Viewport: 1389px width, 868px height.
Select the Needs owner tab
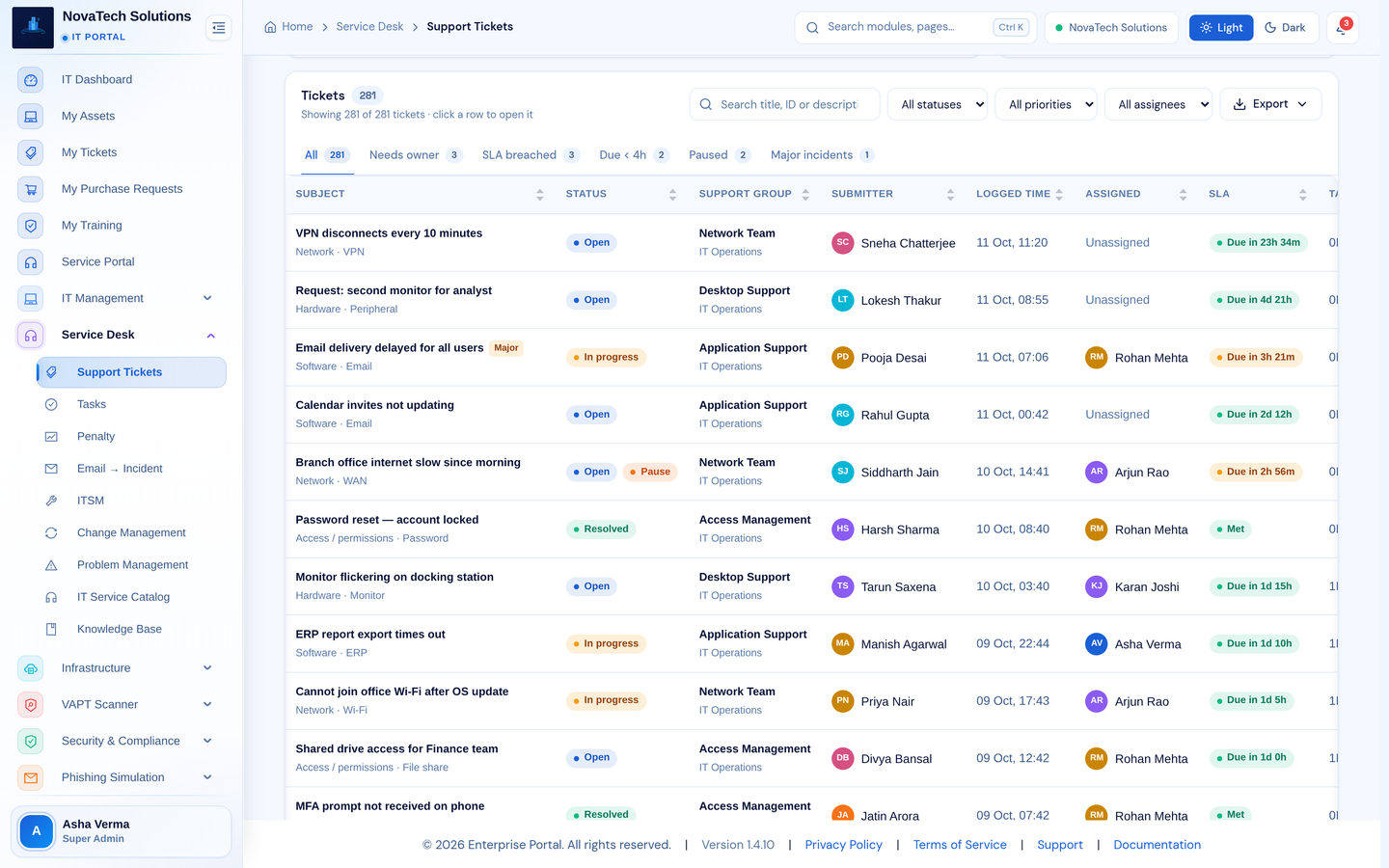(x=416, y=155)
